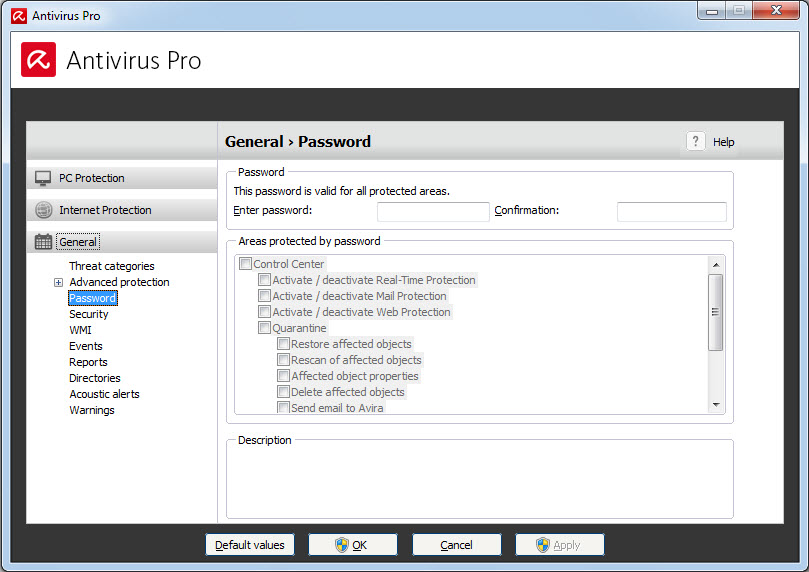Image resolution: width=809 pixels, height=572 pixels.
Task: Click the Enter password input field
Action: (433, 211)
